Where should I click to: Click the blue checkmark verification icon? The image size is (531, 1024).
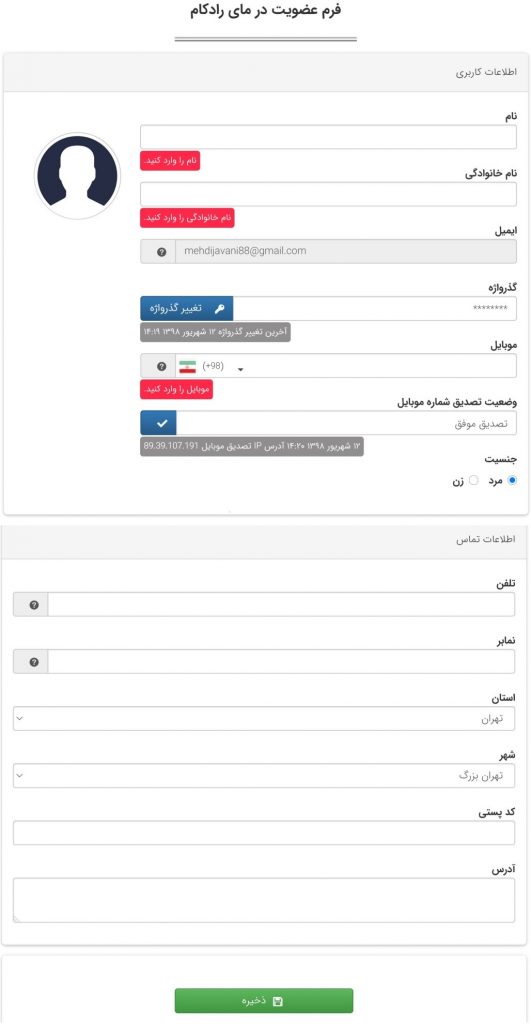pos(161,423)
